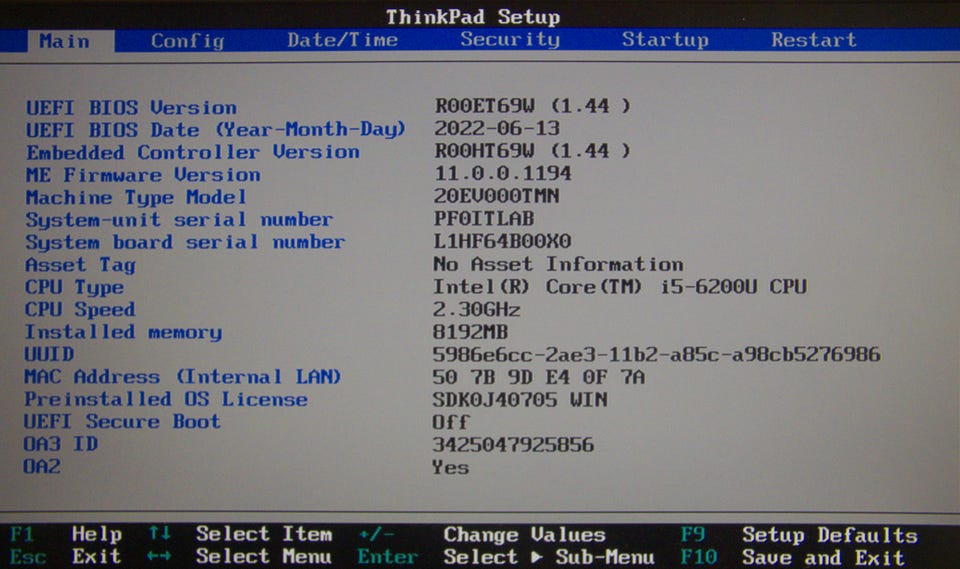Click the Select Menu legend
Viewport: 960px width, 569px height.
point(264,556)
